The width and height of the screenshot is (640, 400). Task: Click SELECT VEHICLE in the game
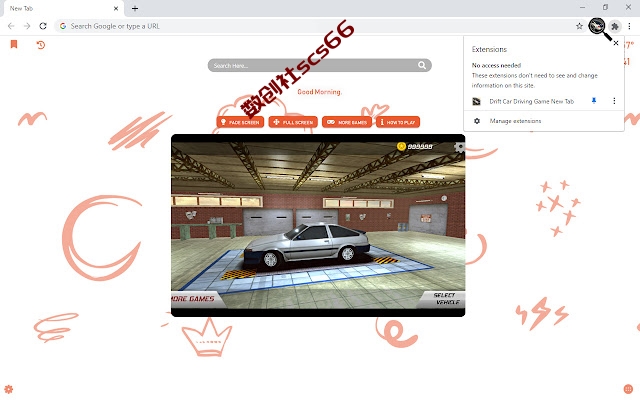pos(446,299)
